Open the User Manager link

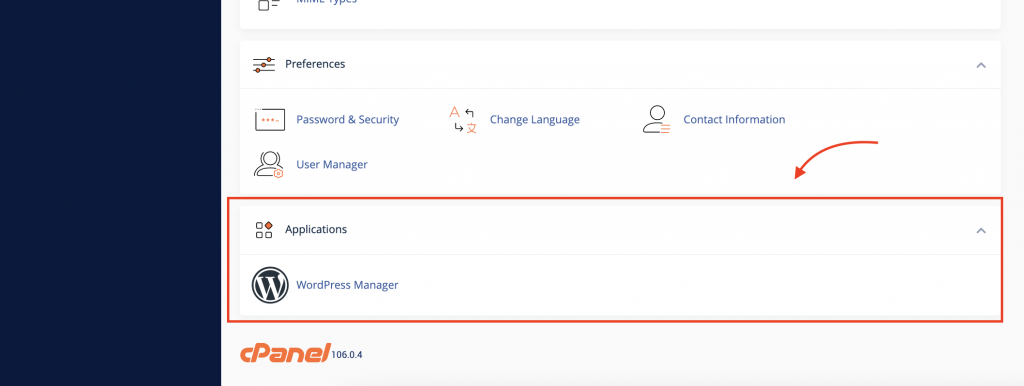coord(332,165)
